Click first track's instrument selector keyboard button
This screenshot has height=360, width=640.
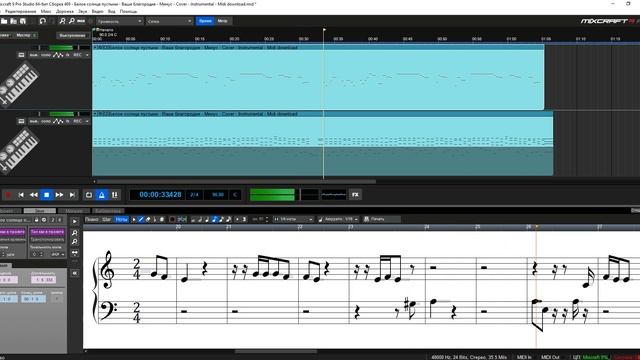tap(21, 55)
